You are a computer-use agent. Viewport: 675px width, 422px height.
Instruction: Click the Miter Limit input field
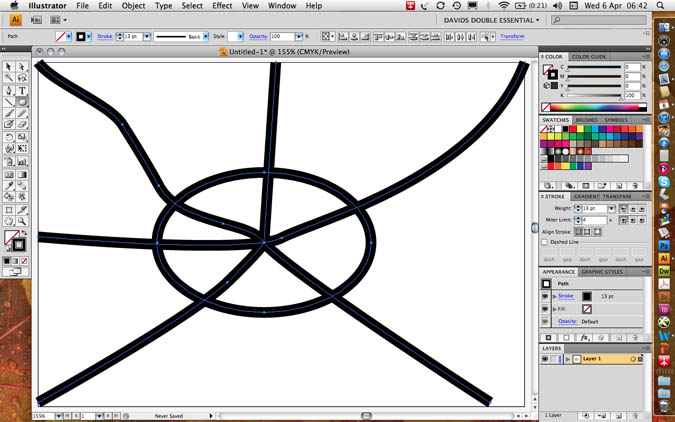(593, 219)
